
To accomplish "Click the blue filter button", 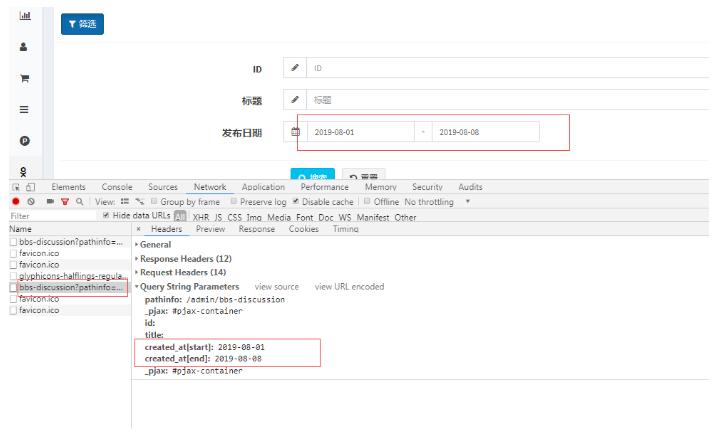I will pyautogui.click(x=82, y=24).
